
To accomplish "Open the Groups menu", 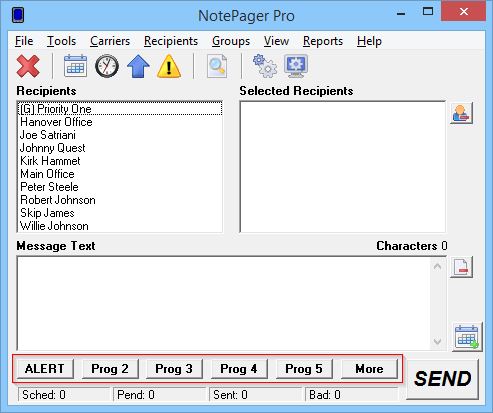I will coord(231,41).
